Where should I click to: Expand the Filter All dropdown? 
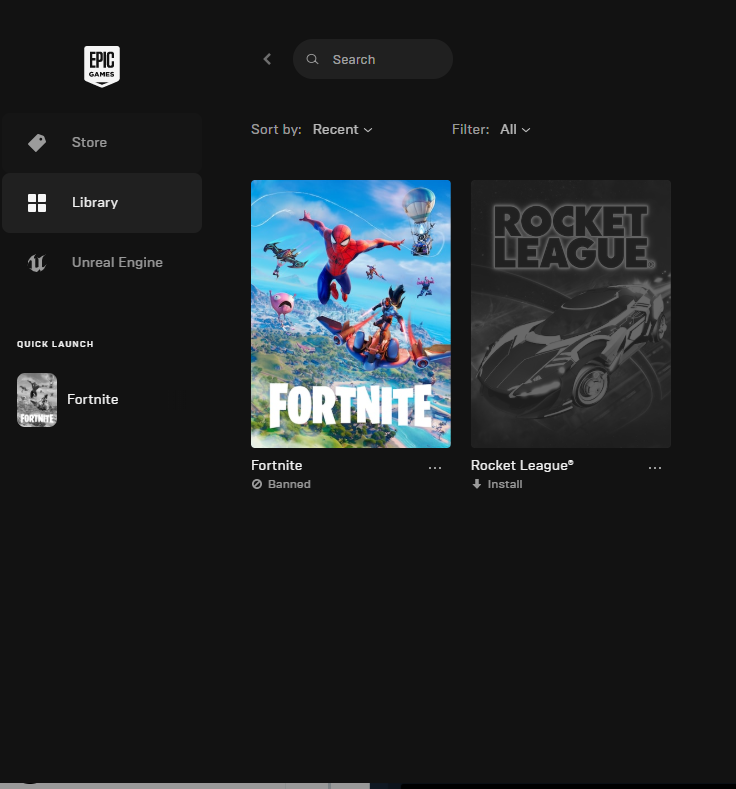tap(515, 129)
